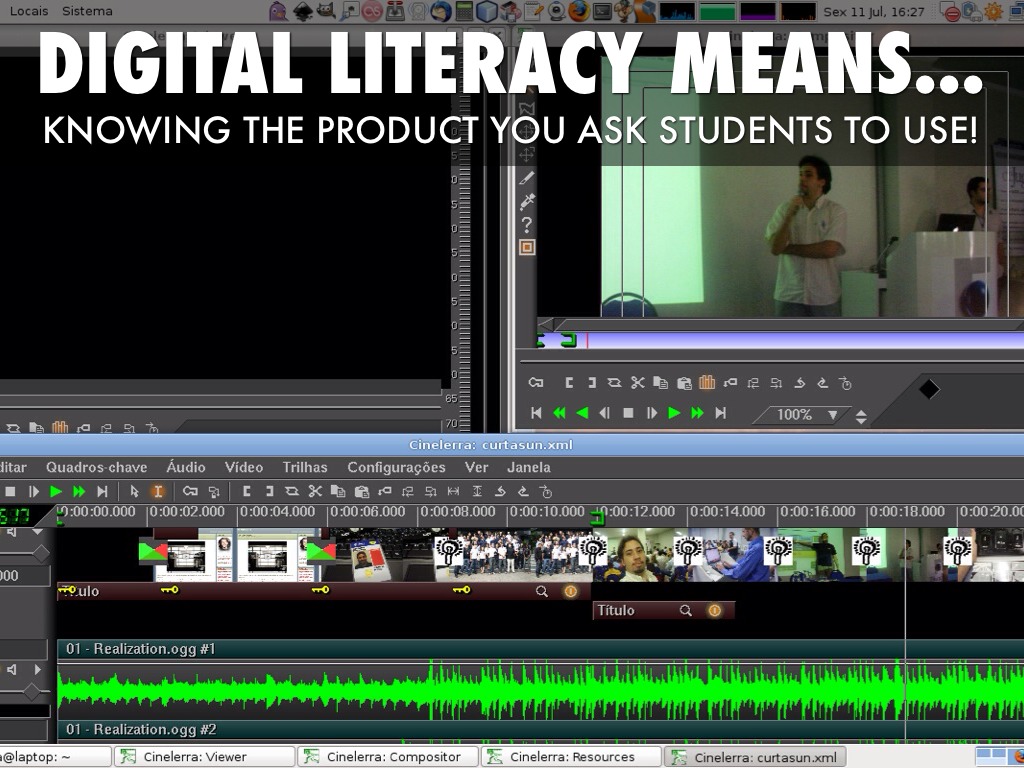Click the copy icon in compositor toolbar
Image resolution: width=1024 pixels, height=768 pixels.
(660, 383)
